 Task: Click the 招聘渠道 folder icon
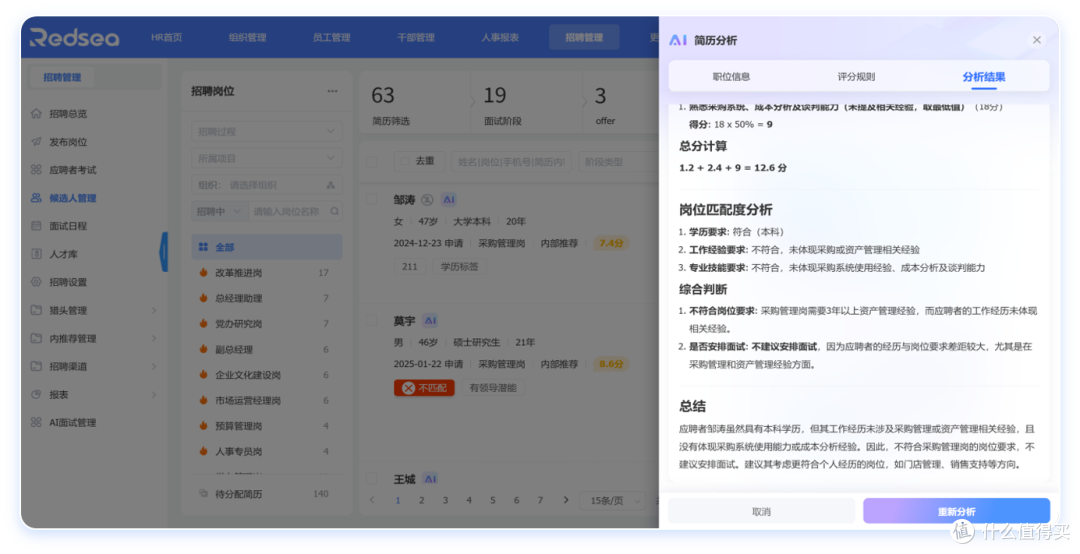(37, 366)
